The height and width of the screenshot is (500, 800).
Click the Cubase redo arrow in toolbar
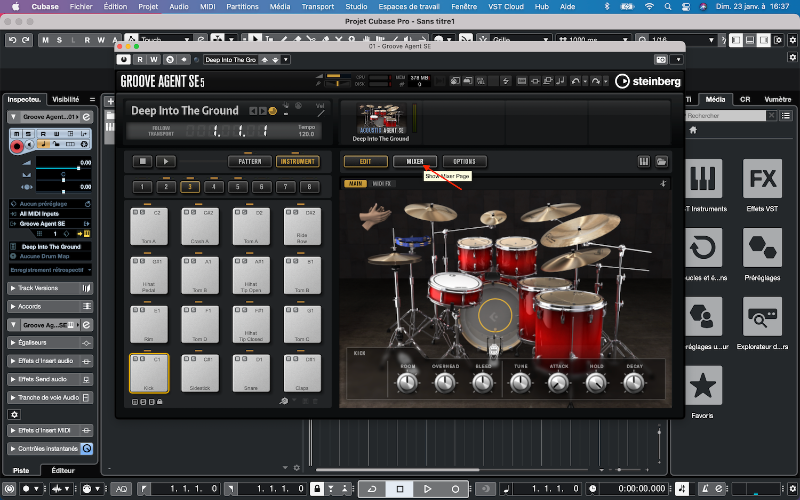coord(26,40)
